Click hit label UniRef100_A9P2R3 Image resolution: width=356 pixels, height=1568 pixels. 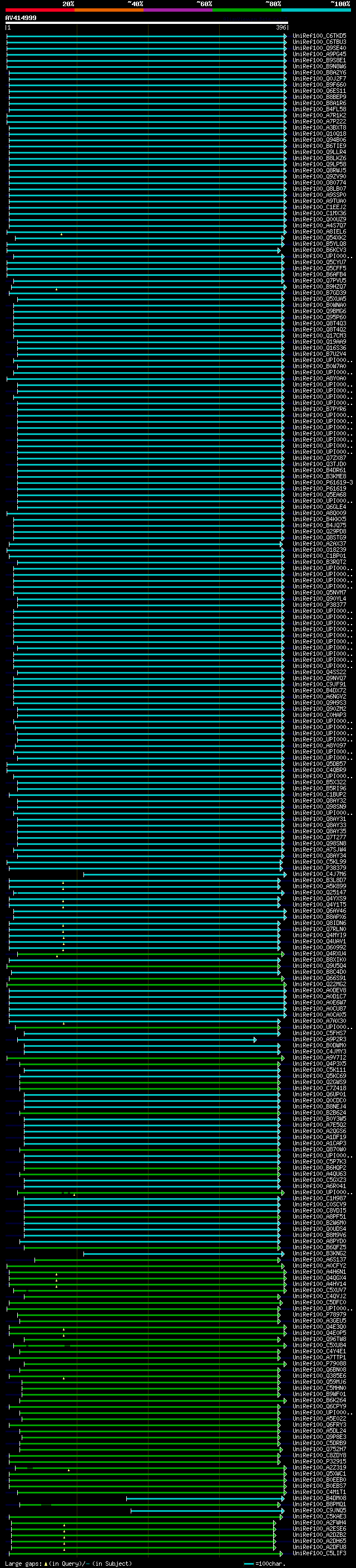319,1039
